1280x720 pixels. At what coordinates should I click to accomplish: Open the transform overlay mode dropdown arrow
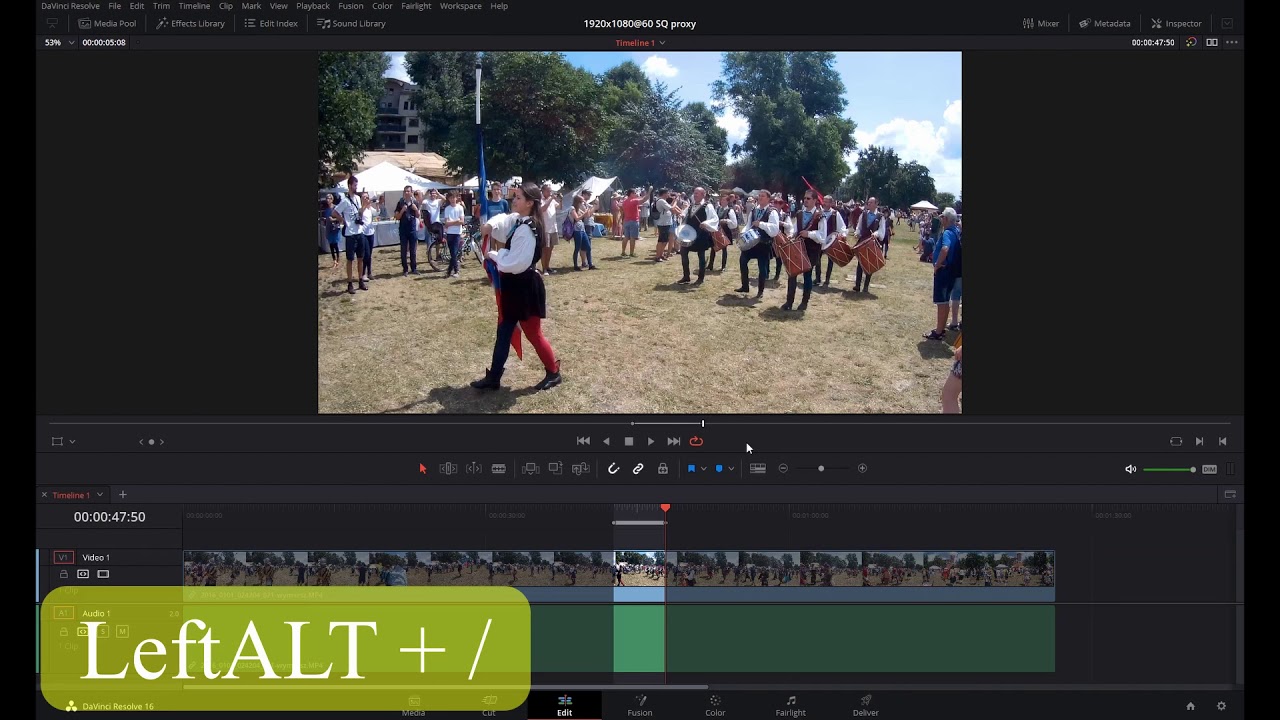[72, 441]
